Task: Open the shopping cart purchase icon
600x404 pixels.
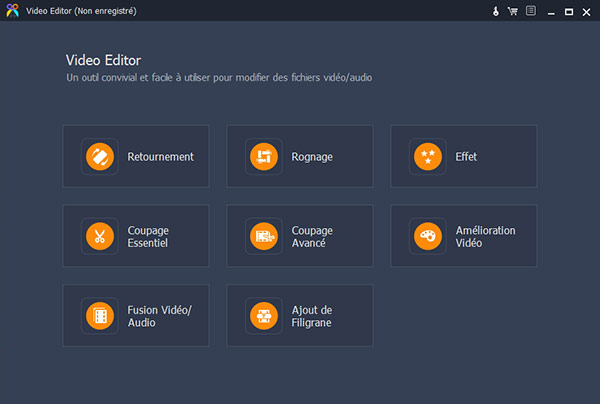Action: pos(513,11)
